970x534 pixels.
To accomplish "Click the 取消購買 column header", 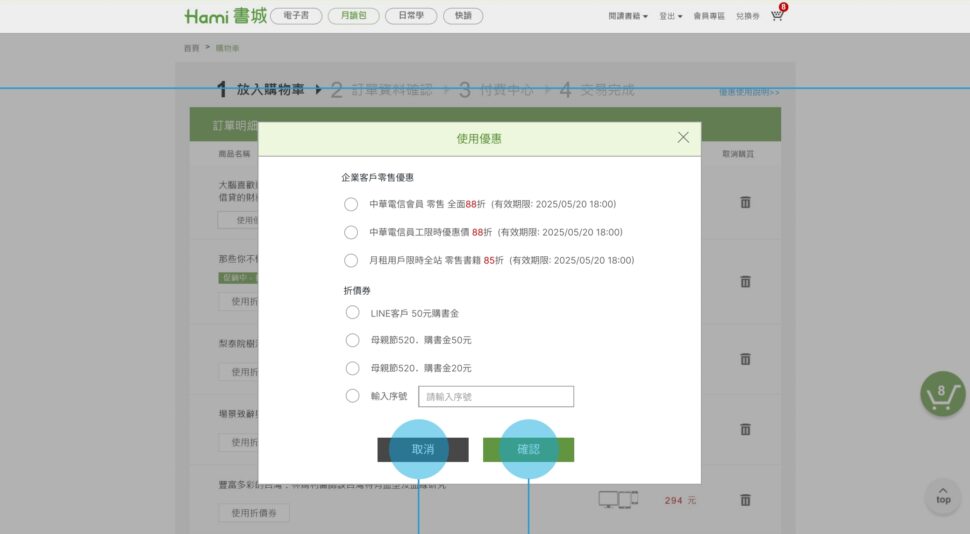I will tap(738, 154).
